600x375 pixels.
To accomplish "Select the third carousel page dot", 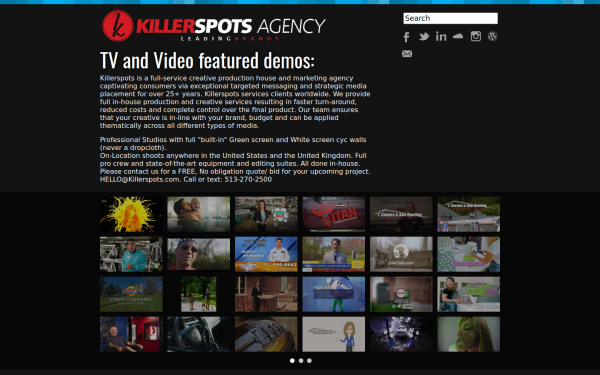I will pos(309,360).
